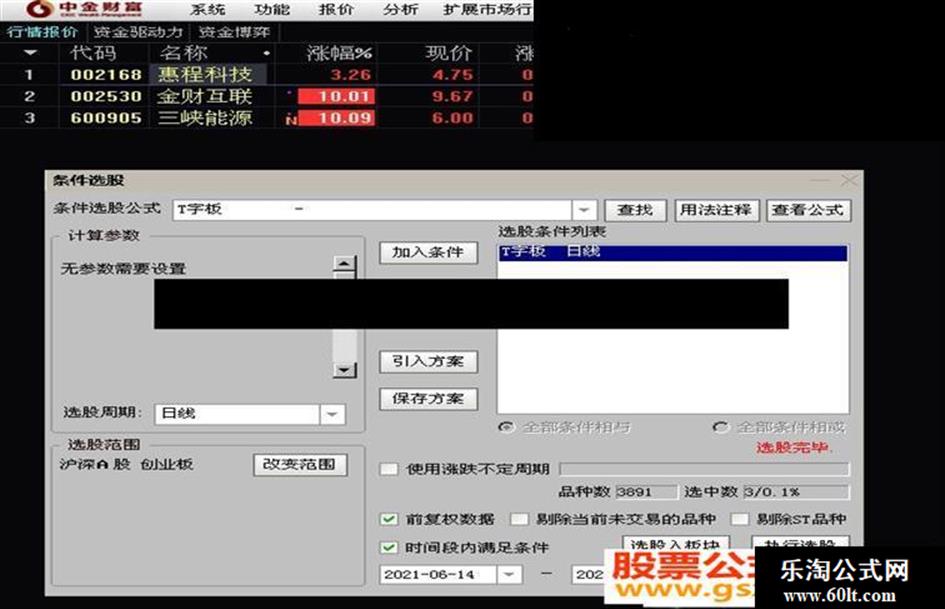Select T字板 日线 in condition list

pyautogui.click(x=673, y=252)
